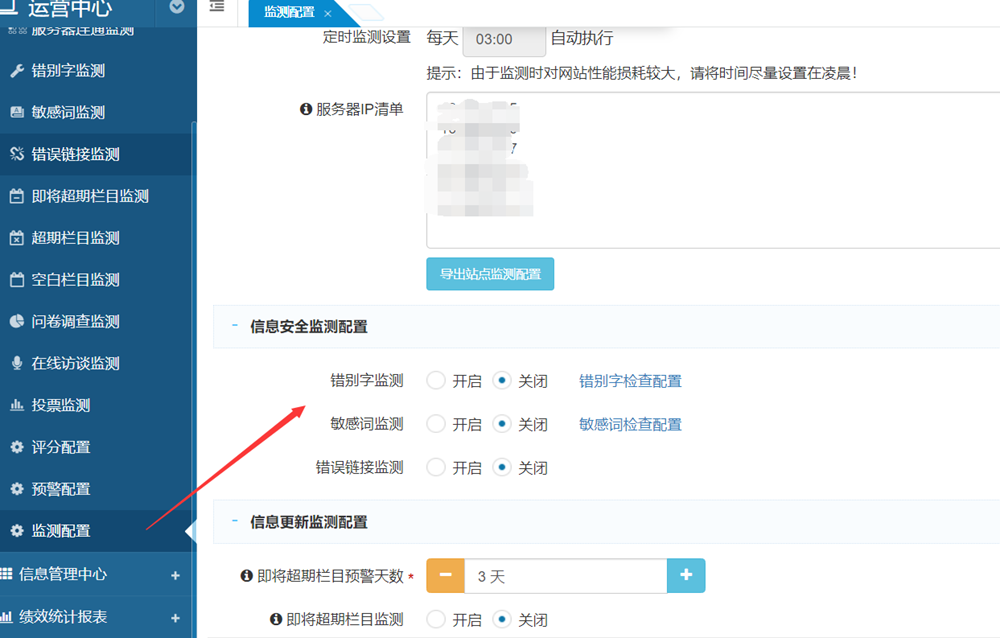Open 即将超期栏目监测 in the sidebar
Image resolution: width=1000 pixels, height=638 pixels.
tap(90, 196)
